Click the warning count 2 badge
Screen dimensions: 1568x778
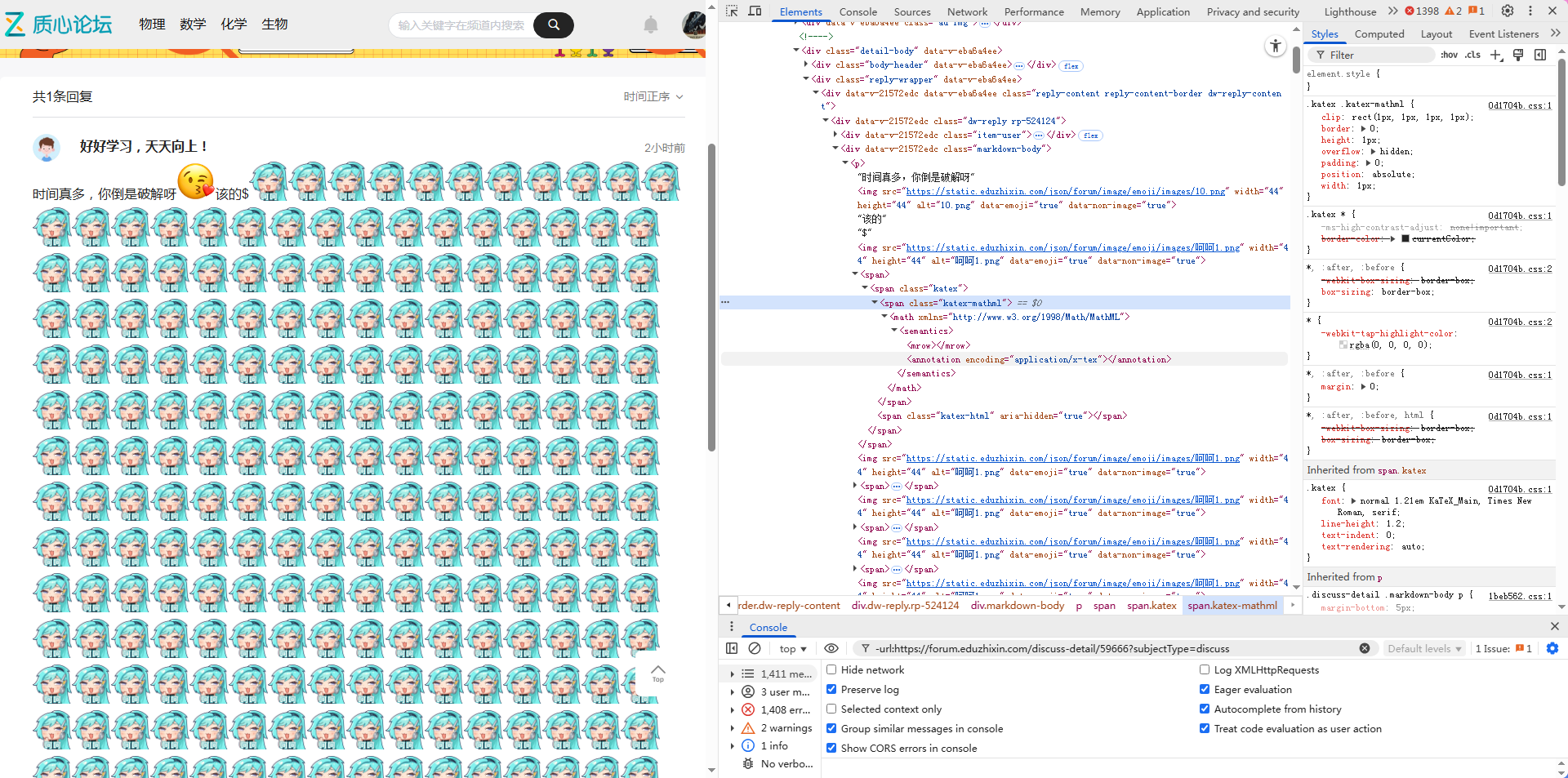1454,11
